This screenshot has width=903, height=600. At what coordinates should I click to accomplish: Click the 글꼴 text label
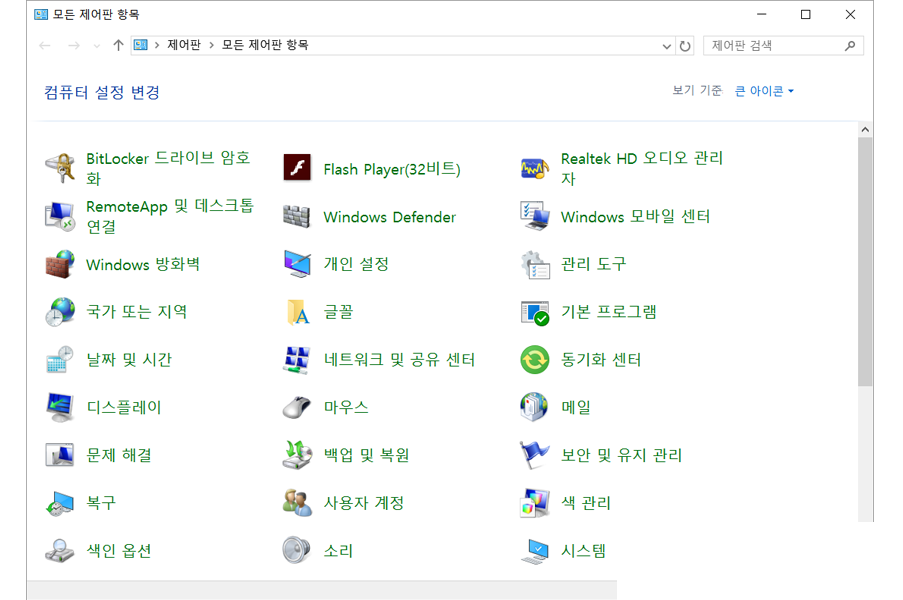[x=338, y=312]
